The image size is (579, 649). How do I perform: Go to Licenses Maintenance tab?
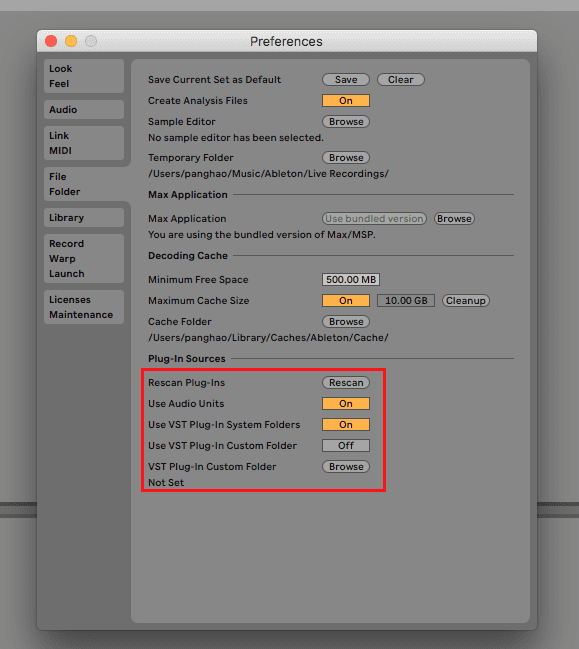coord(84,307)
